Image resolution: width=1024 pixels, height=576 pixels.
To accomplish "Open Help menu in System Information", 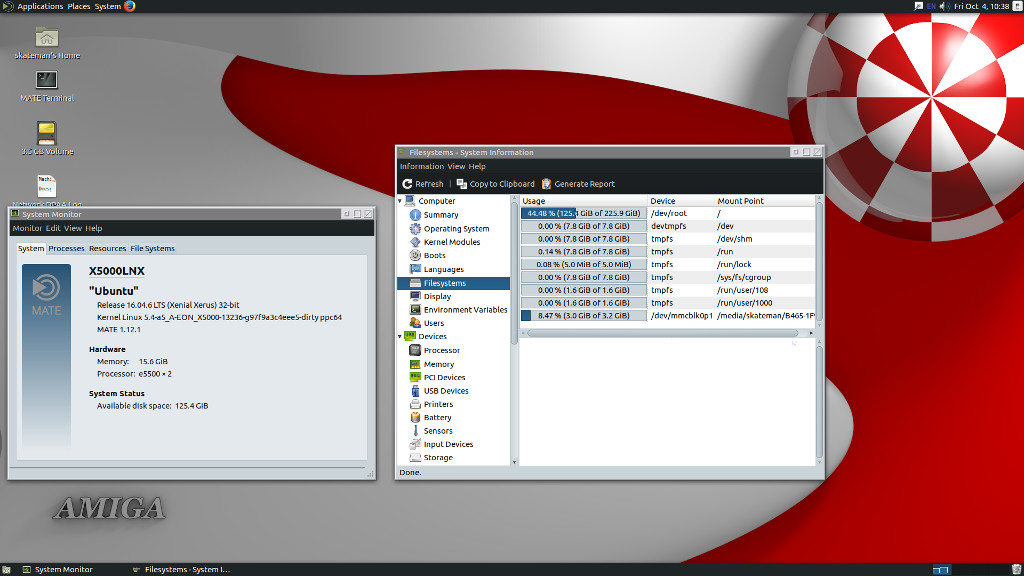I will pos(477,167).
